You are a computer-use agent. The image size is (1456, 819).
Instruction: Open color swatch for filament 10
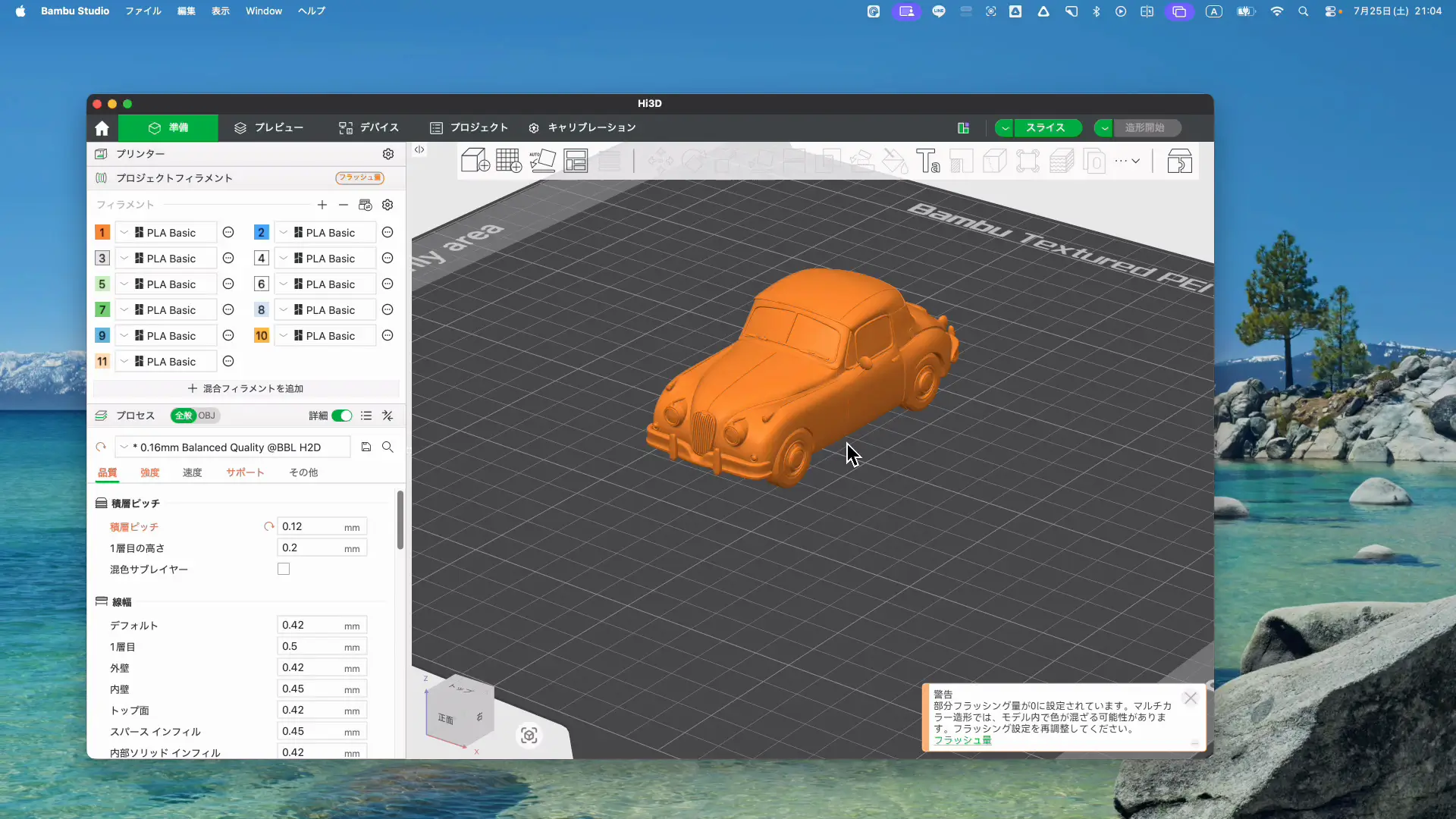coord(262,336)
